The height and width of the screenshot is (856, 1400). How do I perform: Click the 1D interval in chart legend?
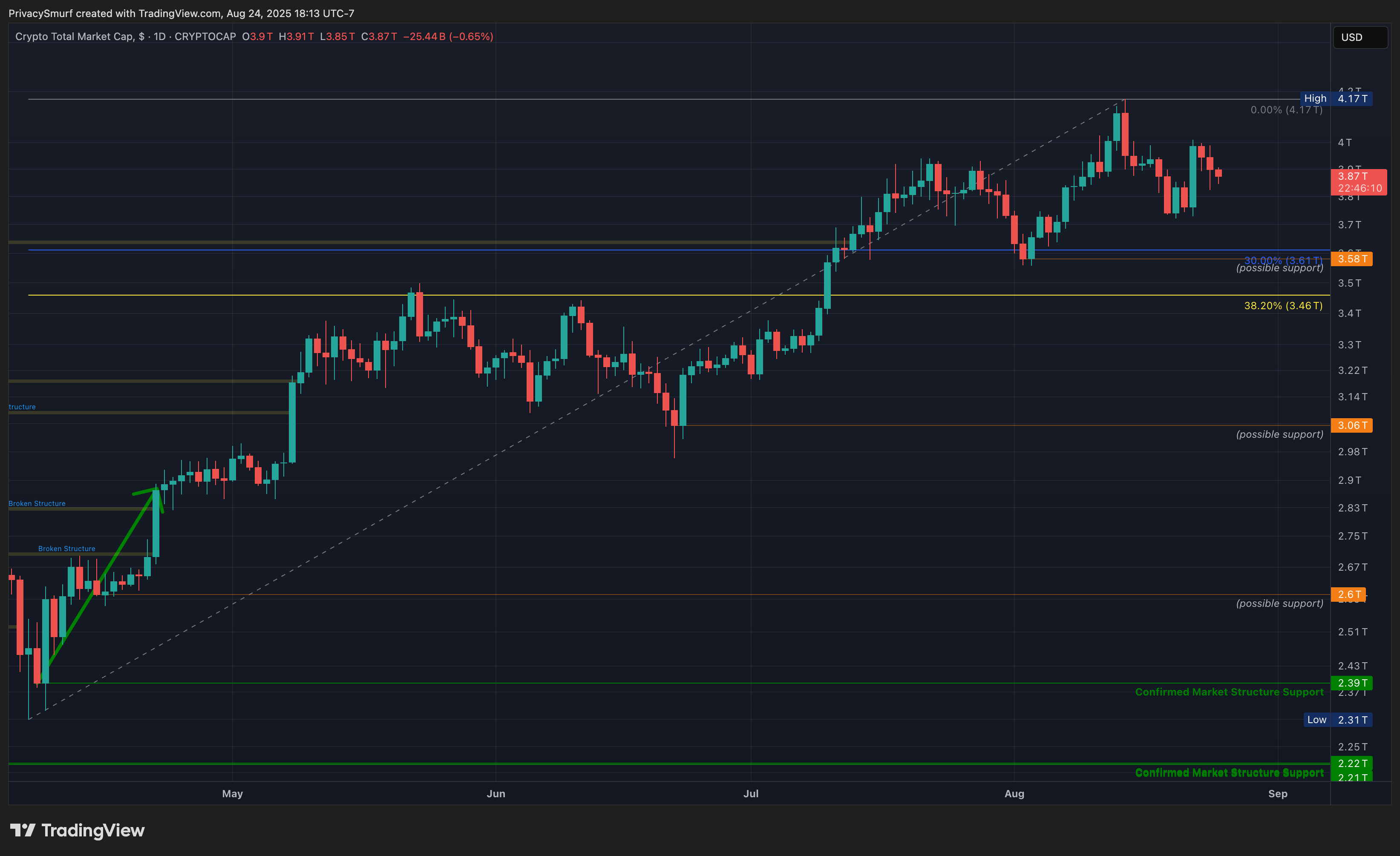coord(160,36)
